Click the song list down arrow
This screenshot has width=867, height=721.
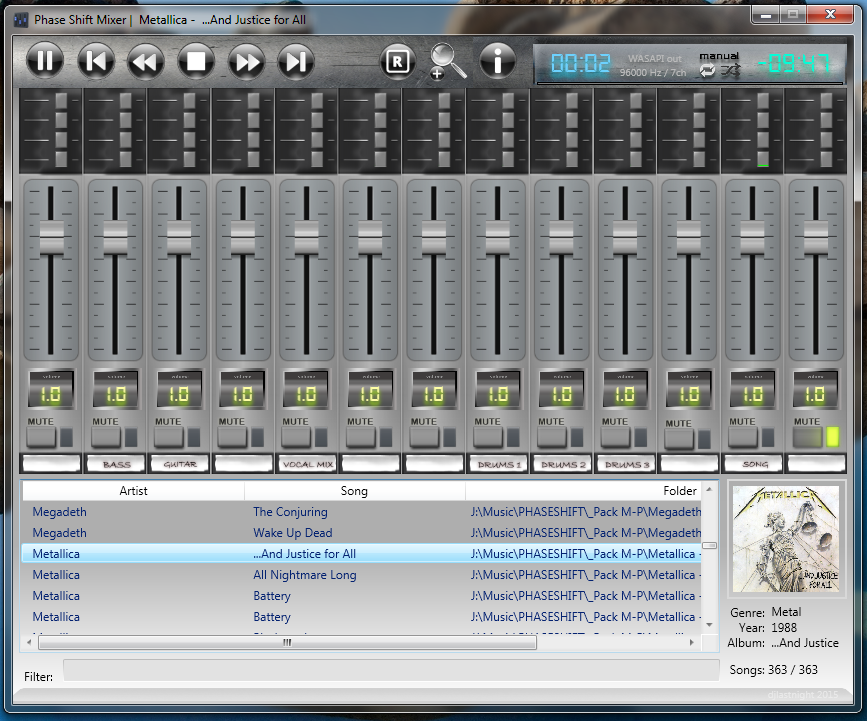[709, 625]
